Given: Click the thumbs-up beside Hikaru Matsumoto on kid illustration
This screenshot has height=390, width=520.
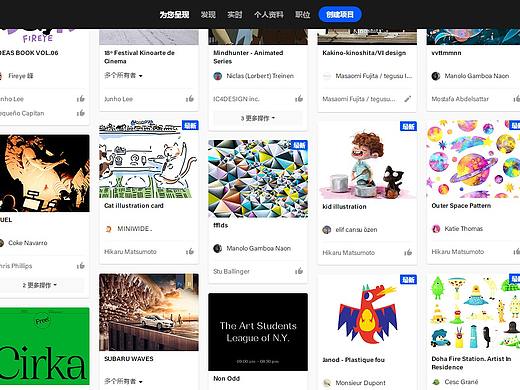Looking at the screenshot, I should 408,253.
